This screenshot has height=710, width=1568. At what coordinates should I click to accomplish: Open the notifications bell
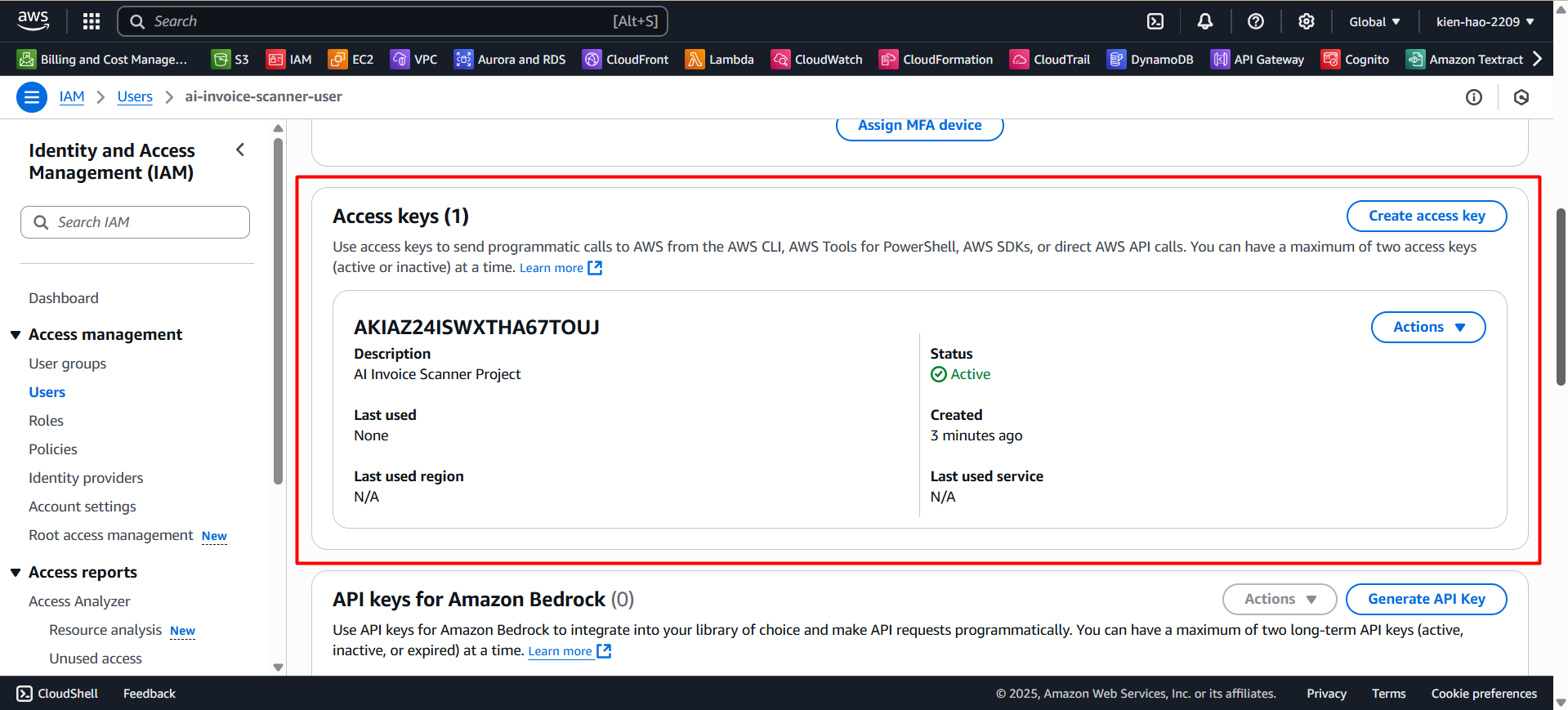[1205, 21]
